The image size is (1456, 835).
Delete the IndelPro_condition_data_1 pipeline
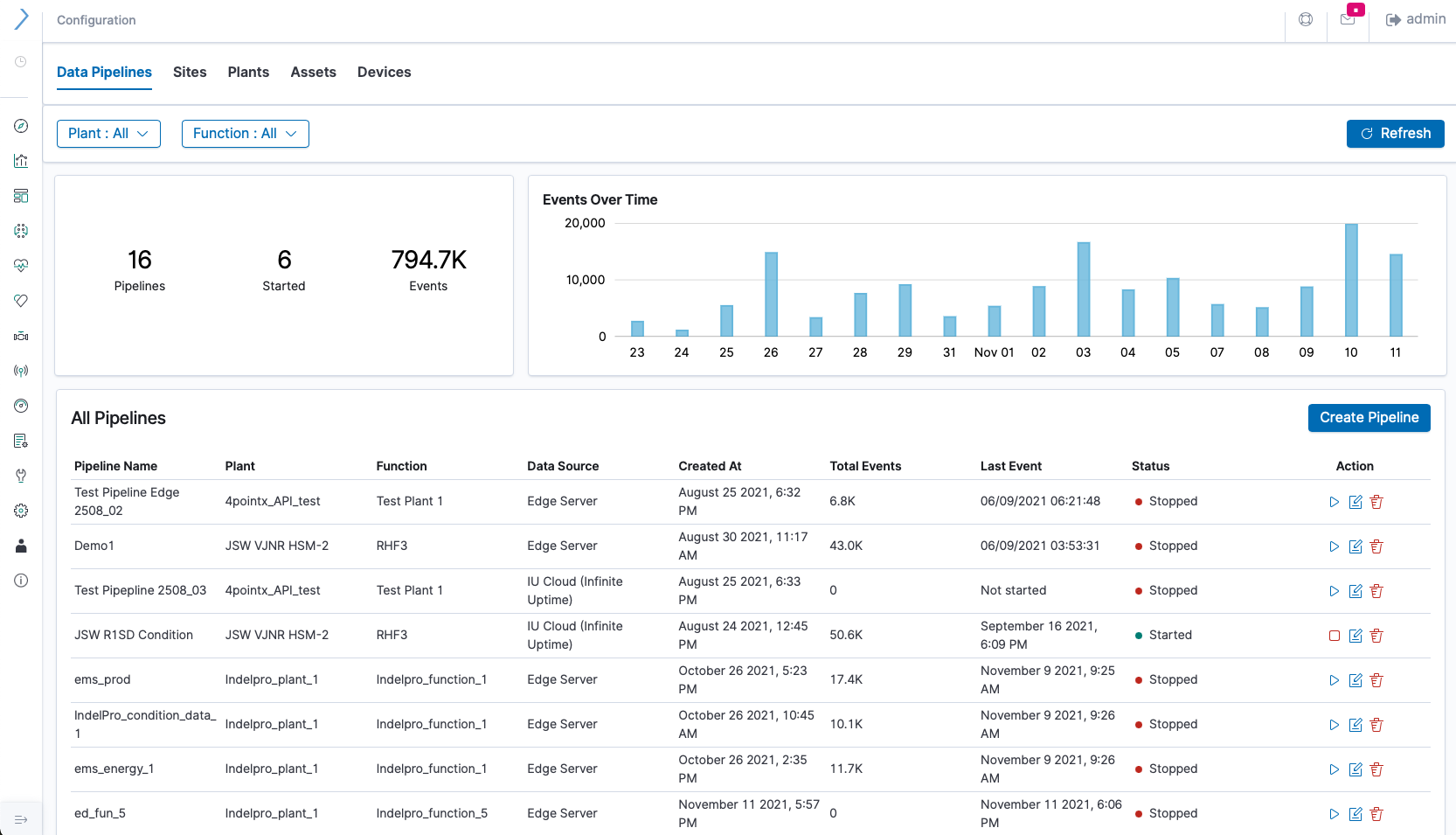click(1376, 725)
